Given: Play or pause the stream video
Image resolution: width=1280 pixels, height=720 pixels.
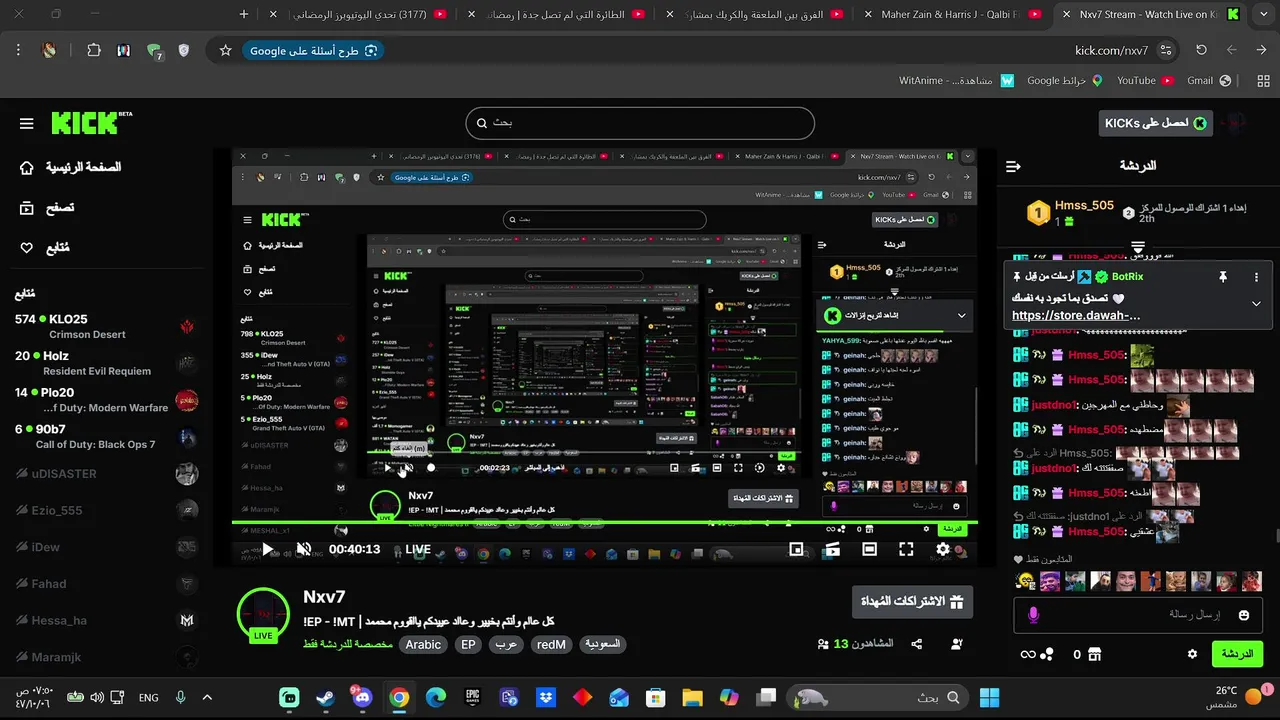Looking at the screenshot, I should (267, 549).
